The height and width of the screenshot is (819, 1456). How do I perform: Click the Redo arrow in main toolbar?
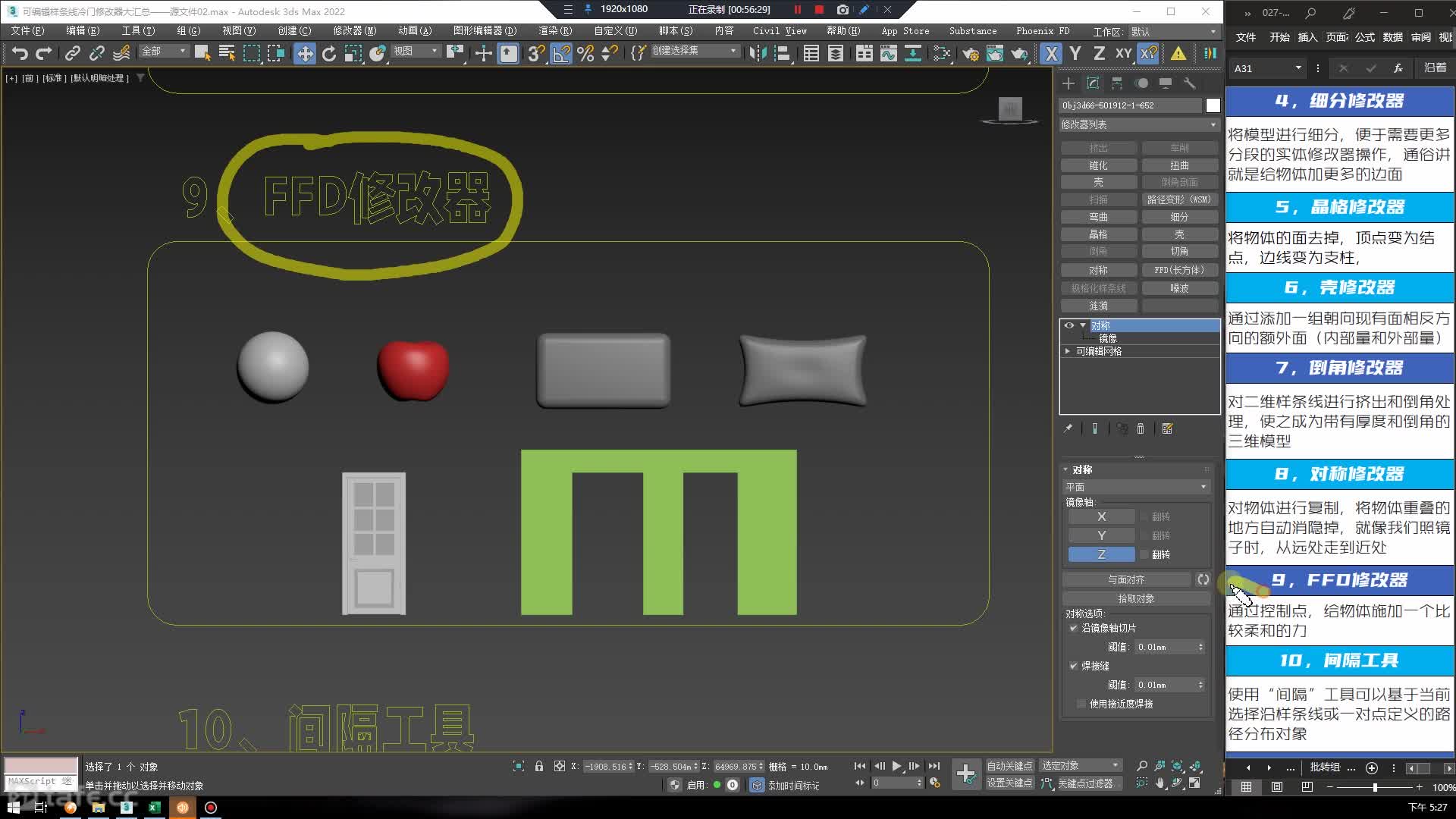click(44, 53)
